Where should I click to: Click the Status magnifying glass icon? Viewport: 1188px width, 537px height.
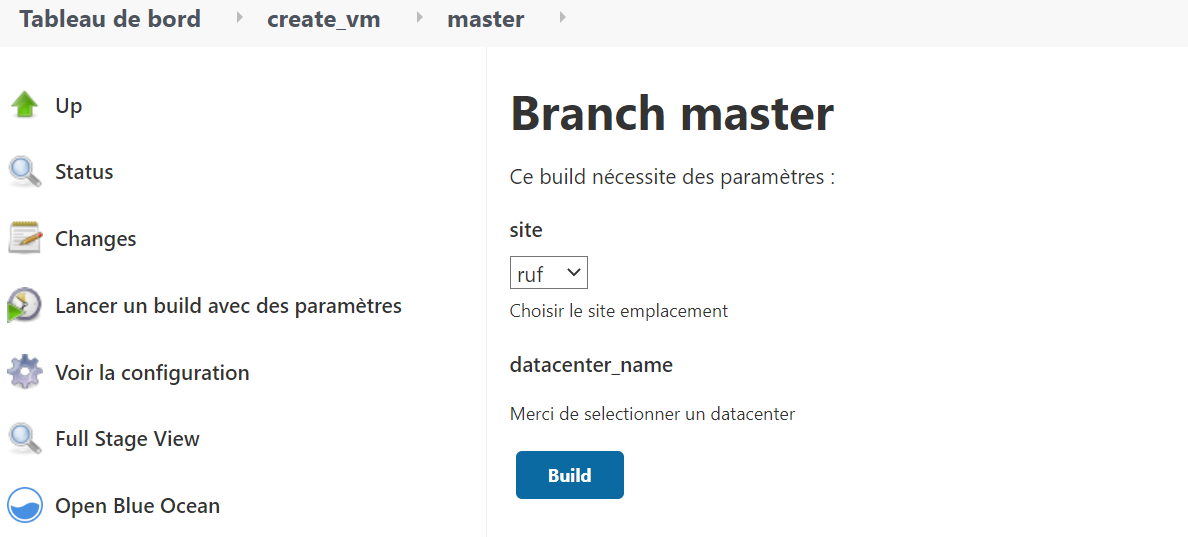(24, 172)
